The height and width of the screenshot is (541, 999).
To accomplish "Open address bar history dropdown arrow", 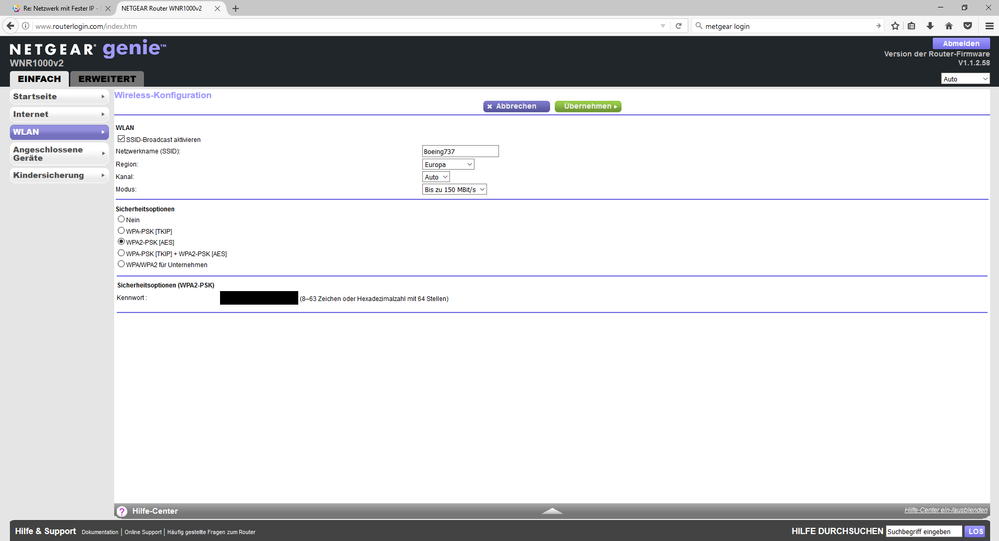I will pos(663,26).
